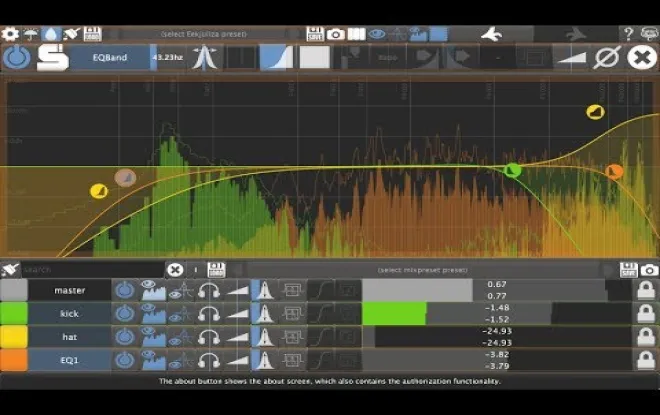Select the grey EQ node near low end
This screenshot has width=660, height=415.
click(x=125, y=178)
